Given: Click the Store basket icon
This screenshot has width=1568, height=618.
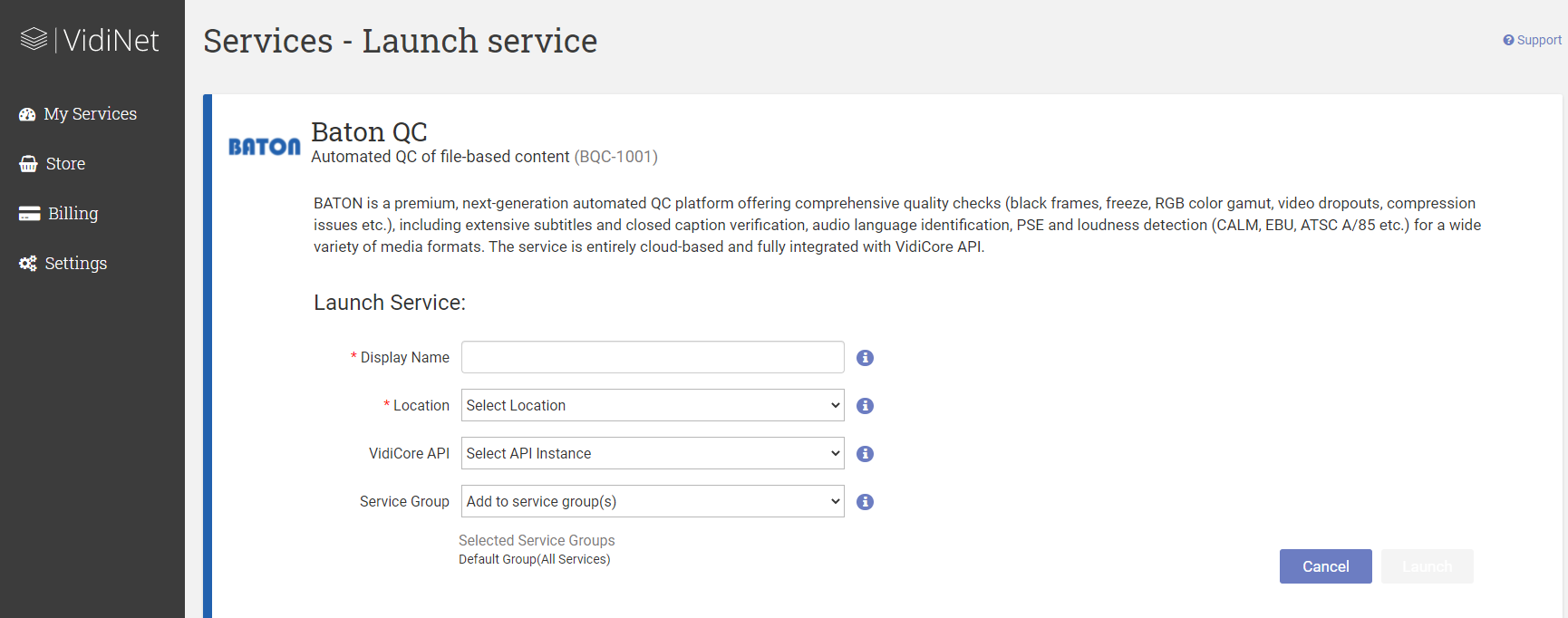Looking at the screenshot, I should coord(28,164).
